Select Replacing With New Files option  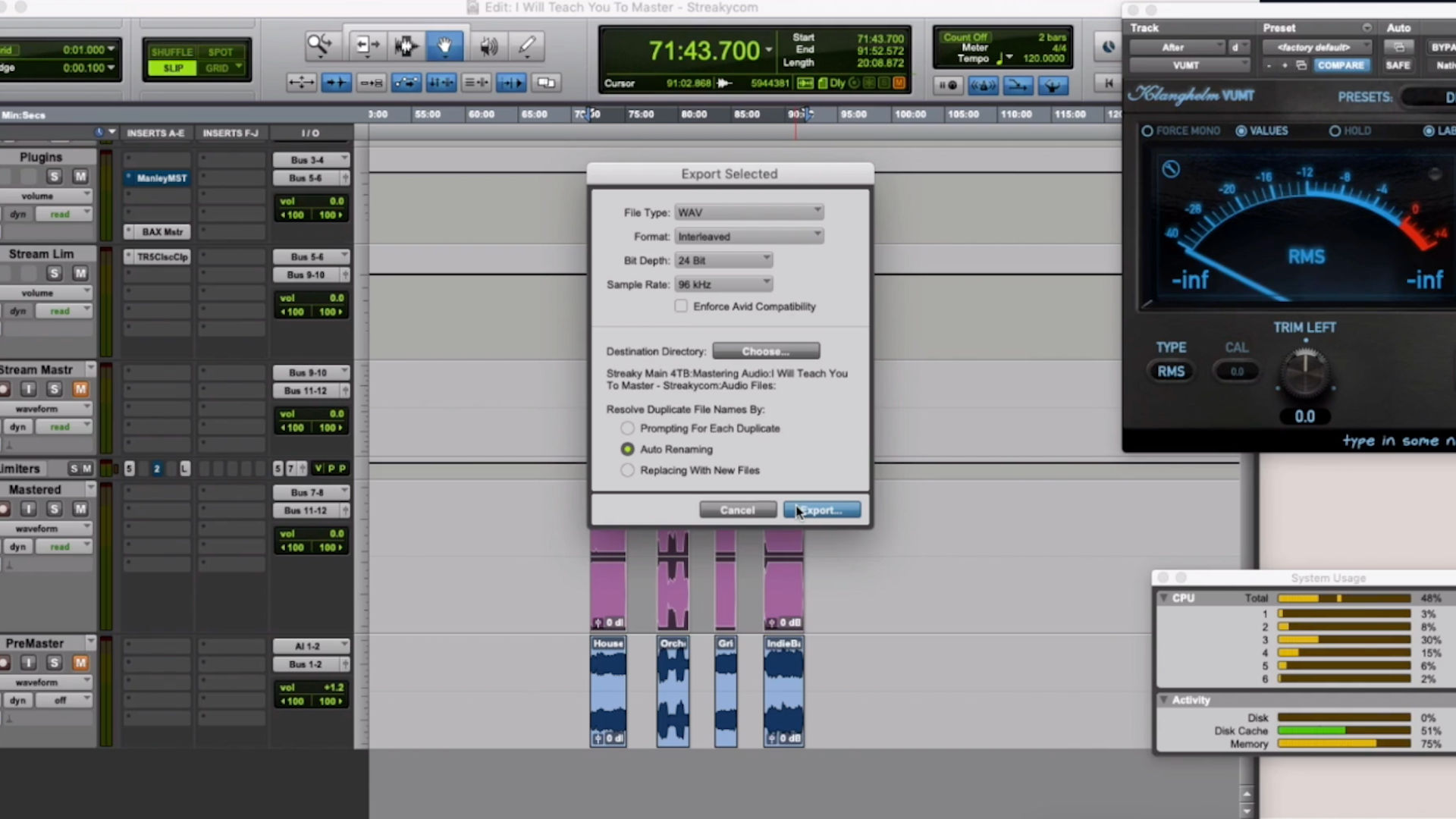pos(627,470)
